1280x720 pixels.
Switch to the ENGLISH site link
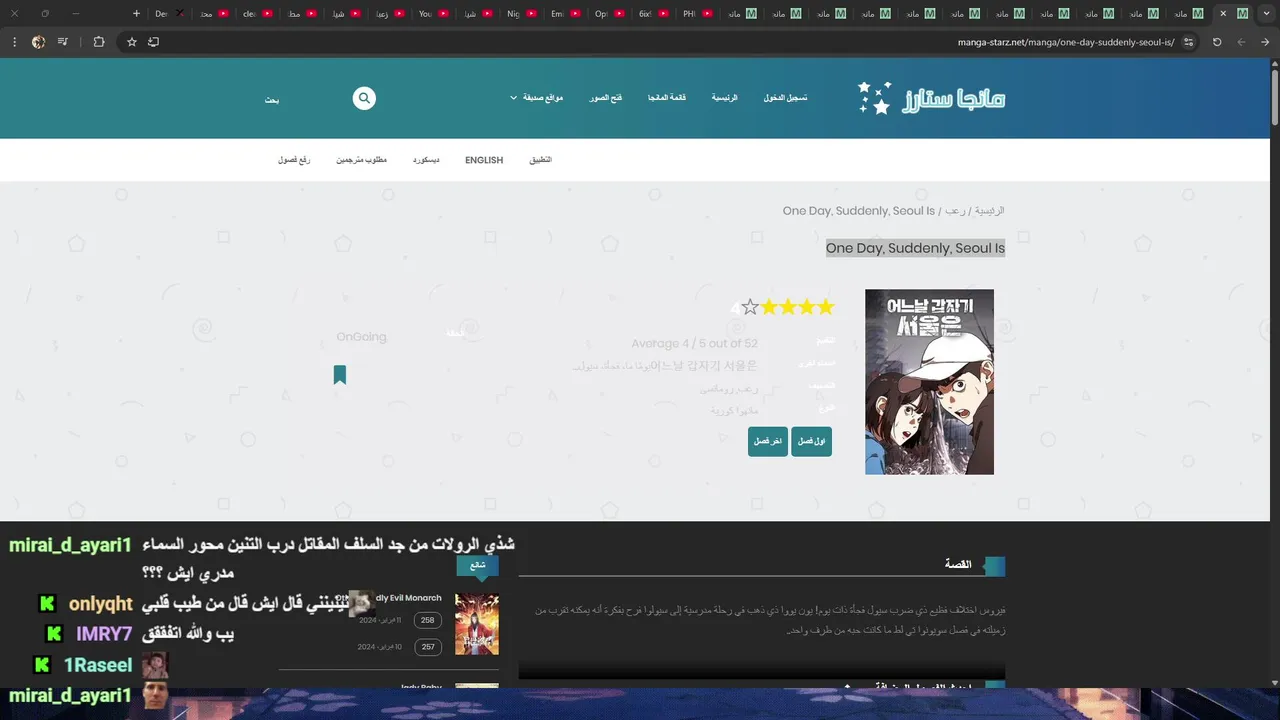(484, 160)
